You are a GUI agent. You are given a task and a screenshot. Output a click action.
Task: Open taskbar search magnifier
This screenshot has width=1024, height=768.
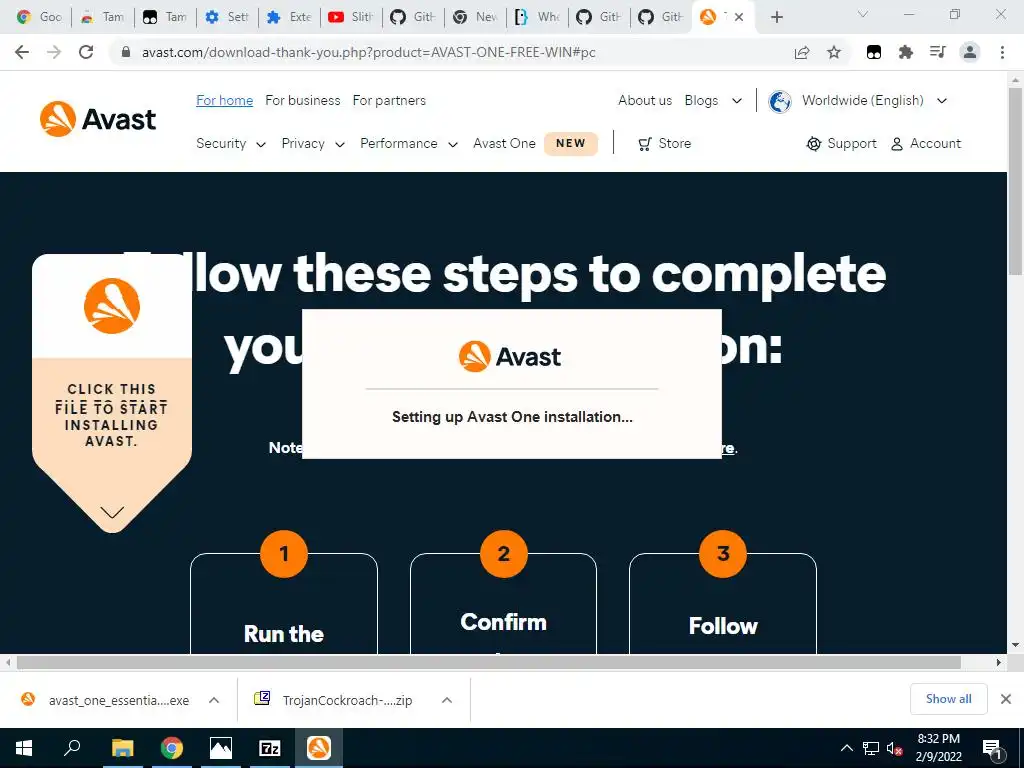tap(72, 748)
